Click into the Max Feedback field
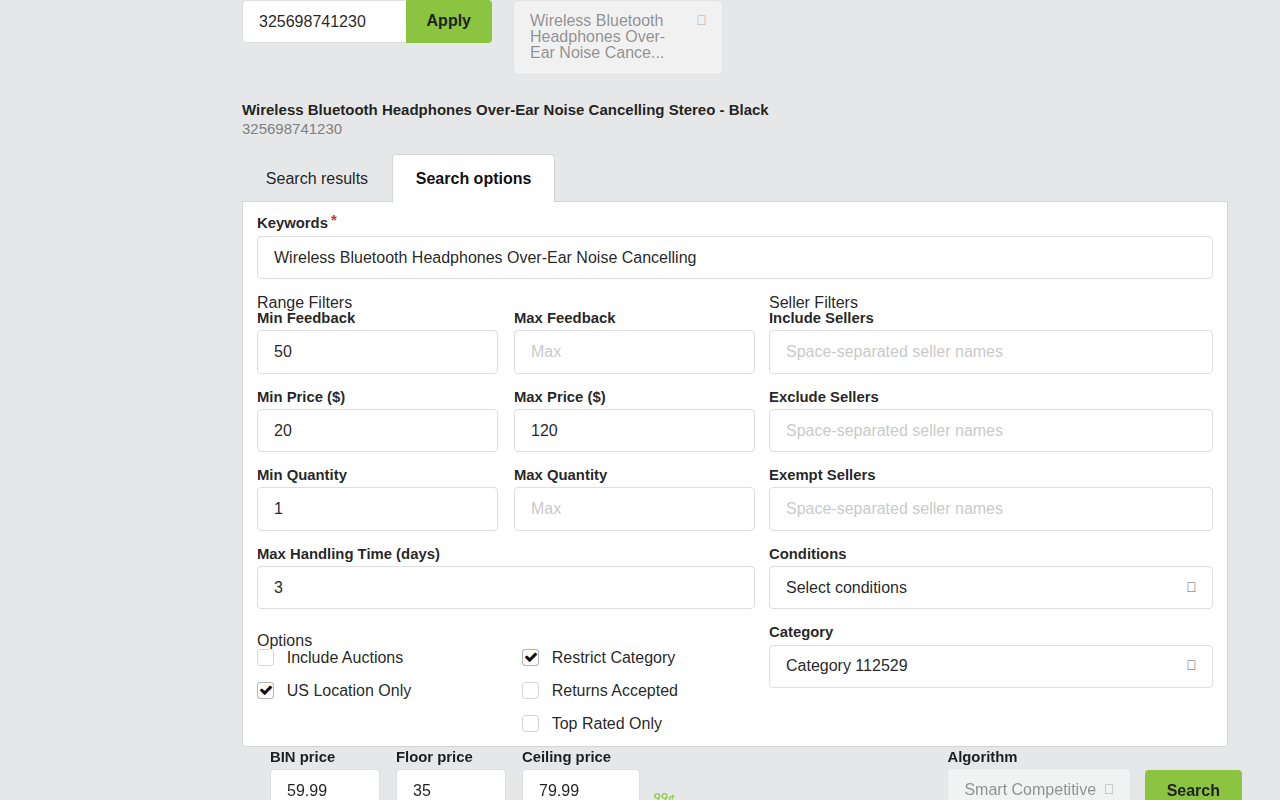 coord(634,352)
